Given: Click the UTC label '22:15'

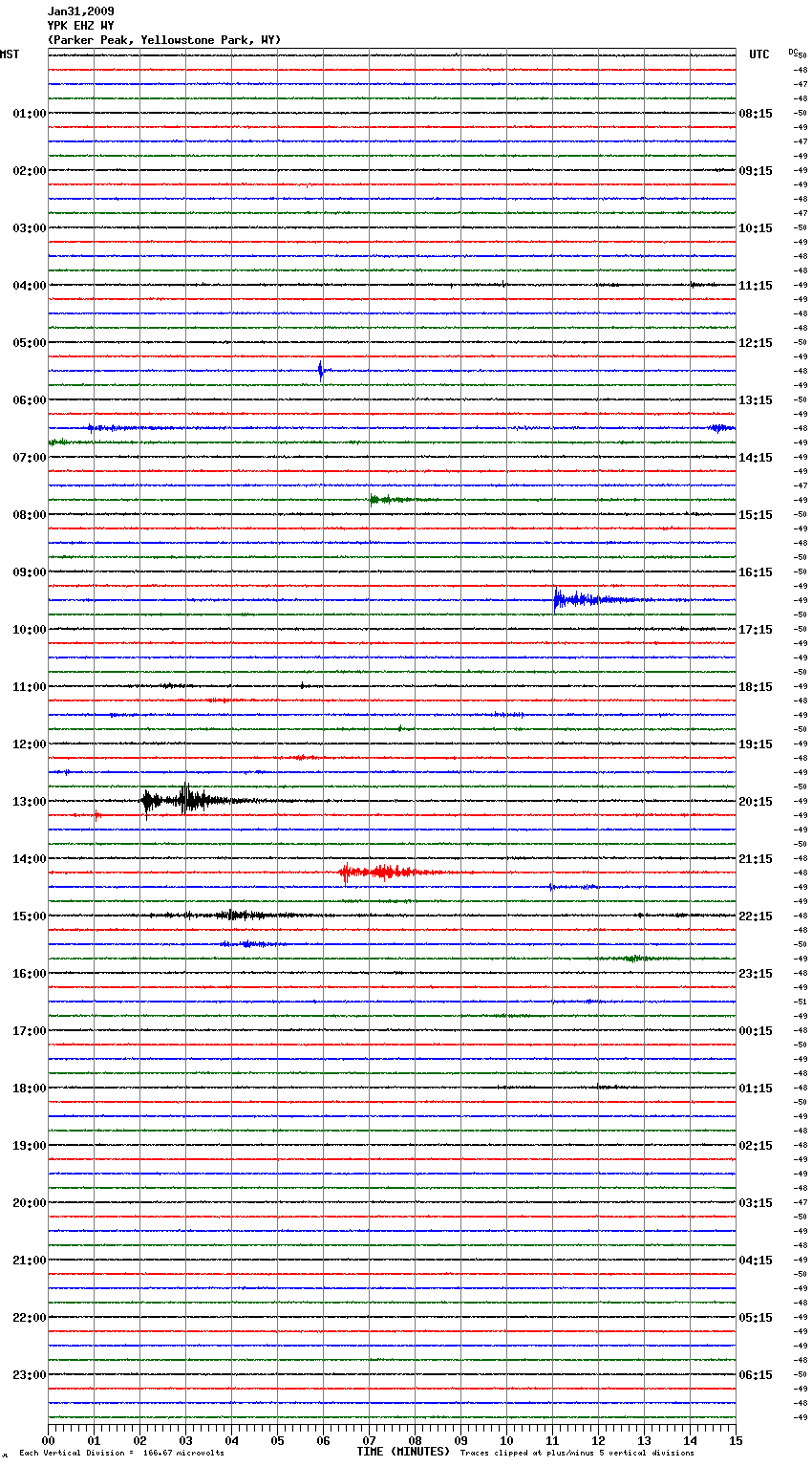Looking at the screenshot, I should coord(756,916).
